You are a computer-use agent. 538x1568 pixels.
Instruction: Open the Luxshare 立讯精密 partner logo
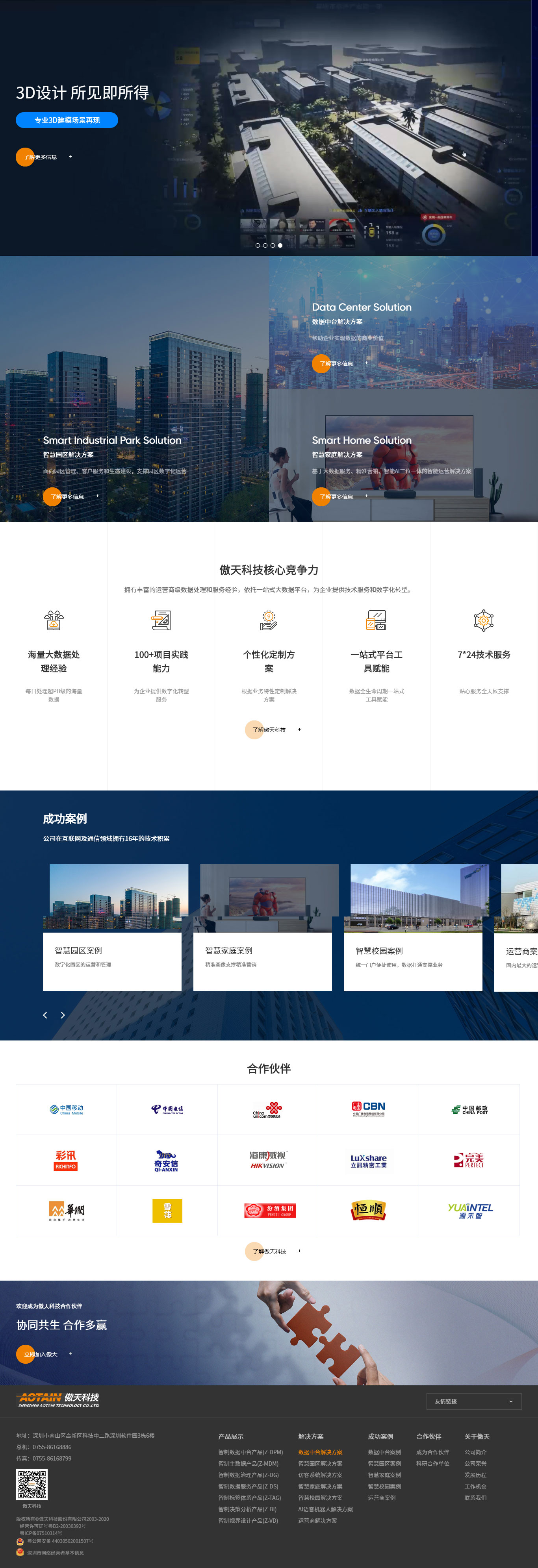point(368,1161)
